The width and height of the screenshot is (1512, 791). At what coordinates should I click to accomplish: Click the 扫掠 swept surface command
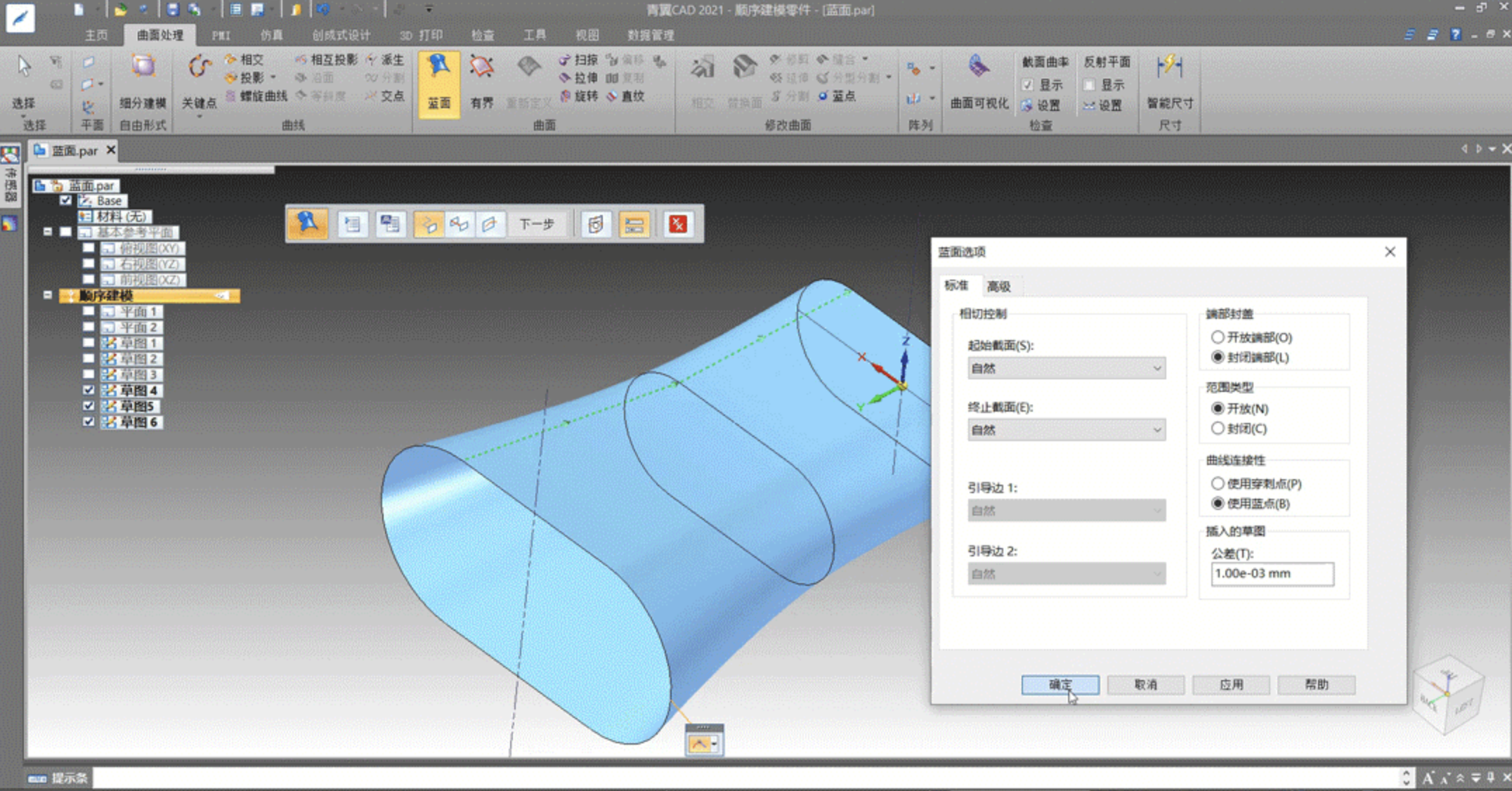(x=578, y=60)
